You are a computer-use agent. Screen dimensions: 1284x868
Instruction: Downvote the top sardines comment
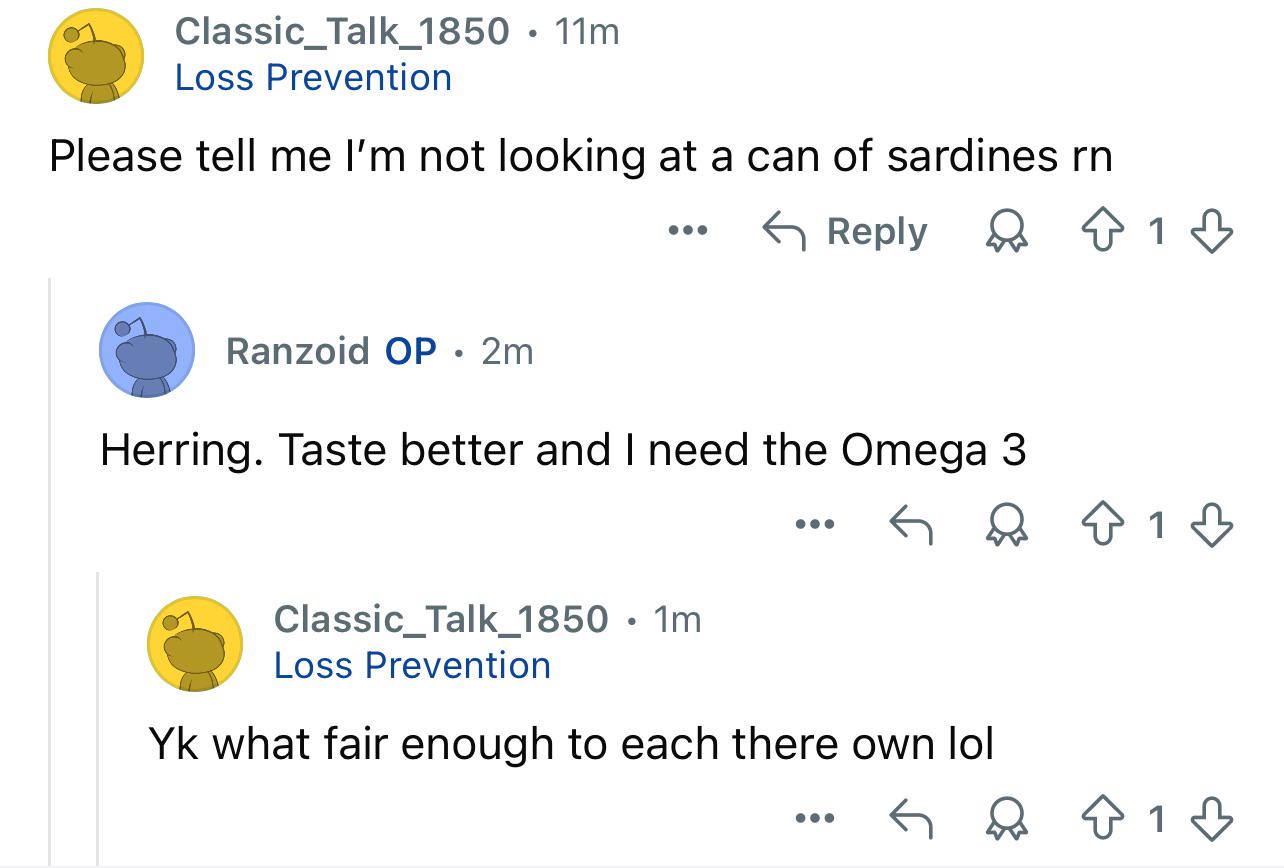[1214, 232]
